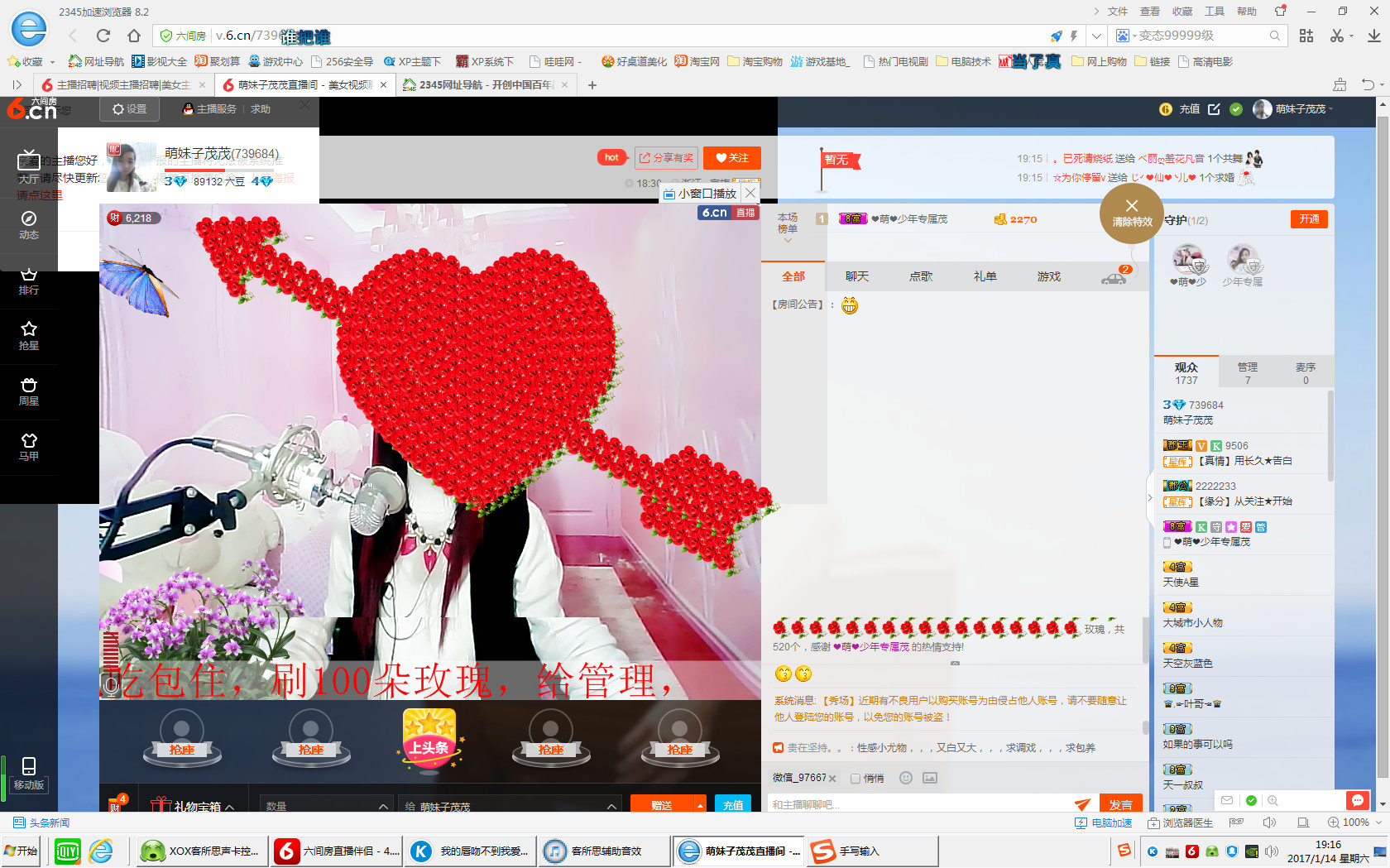Click the browser back arrow
Screen dimensions: 1390x868
pos(73,36)
